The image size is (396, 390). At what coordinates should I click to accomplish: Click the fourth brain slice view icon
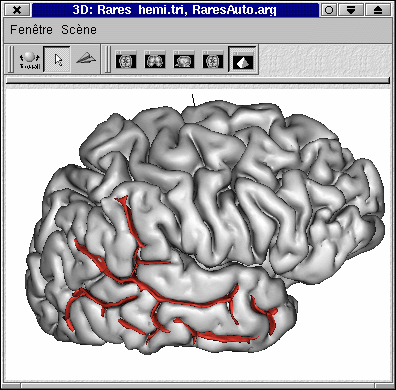pos(213,59)
